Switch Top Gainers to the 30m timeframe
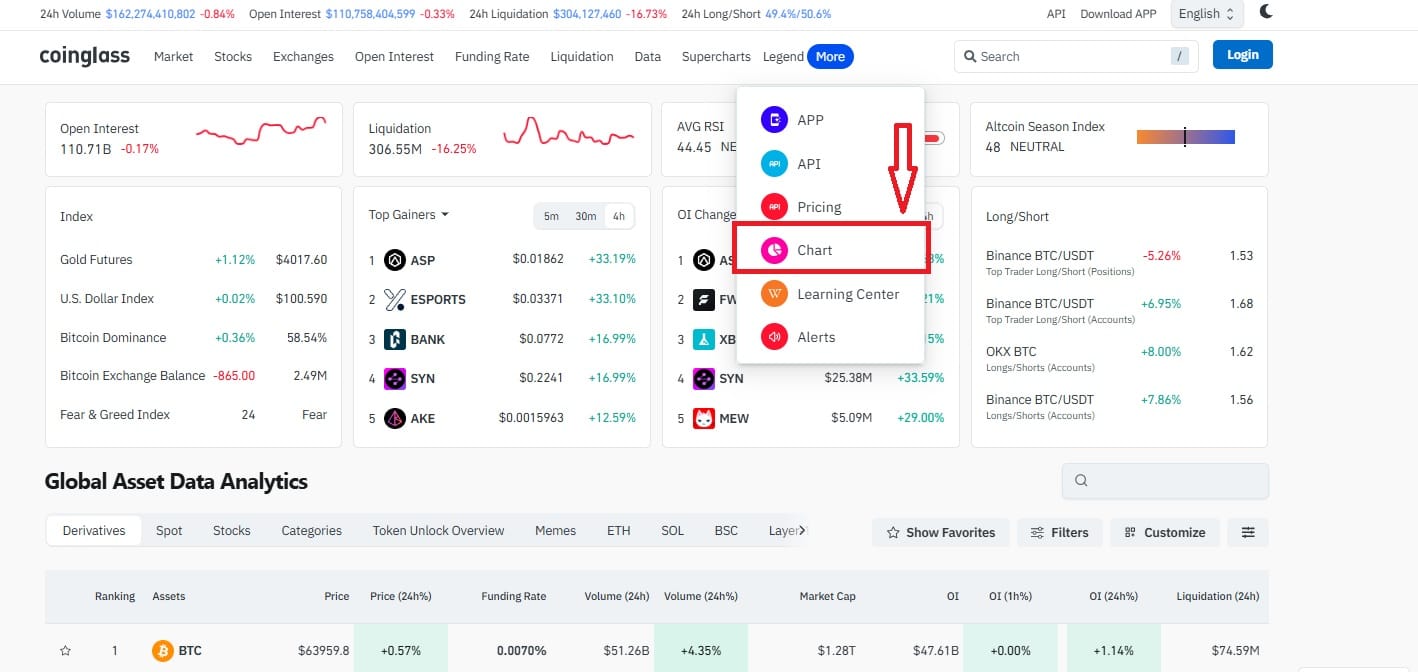Viewport: 1418px width, 672px height. tap(585, 216)
